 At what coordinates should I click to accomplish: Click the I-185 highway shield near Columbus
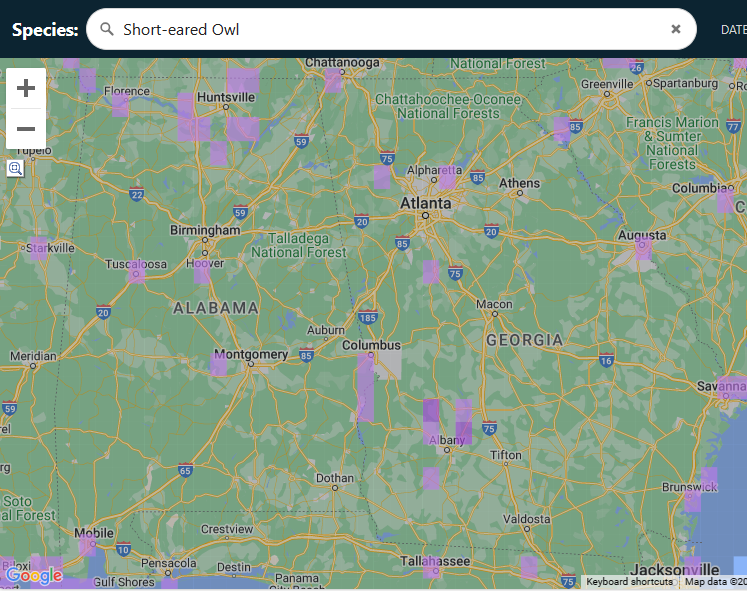click(368, 318)
